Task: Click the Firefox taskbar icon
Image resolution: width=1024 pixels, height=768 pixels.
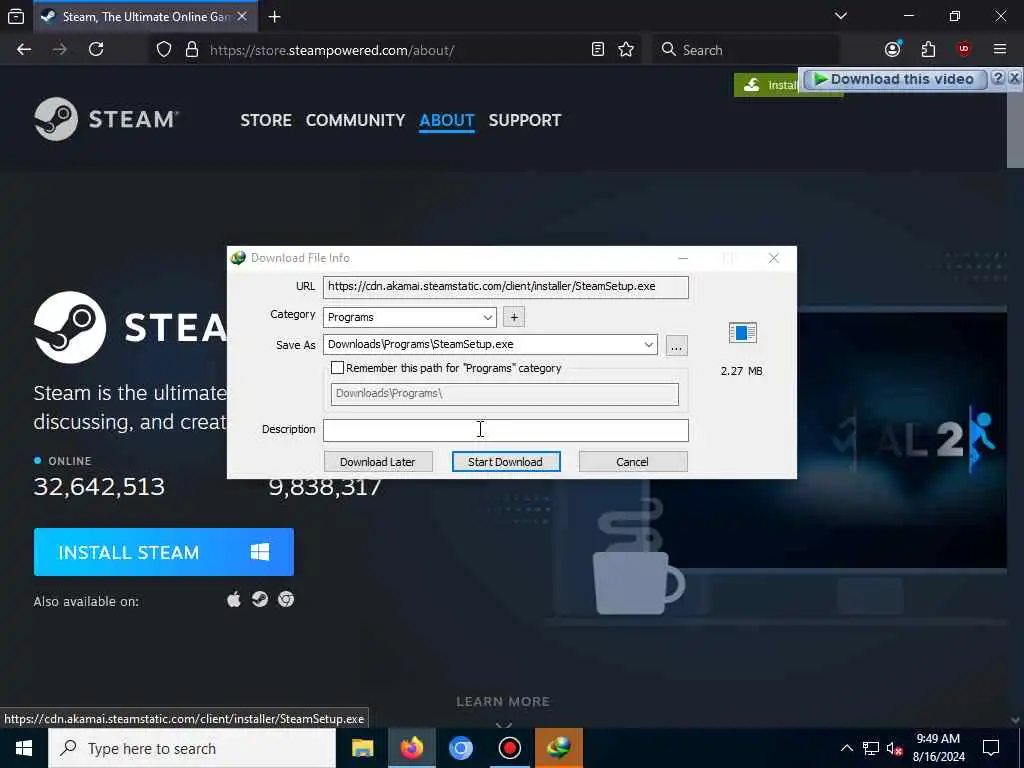Action: pyautogui.click(x=412, y=748)
